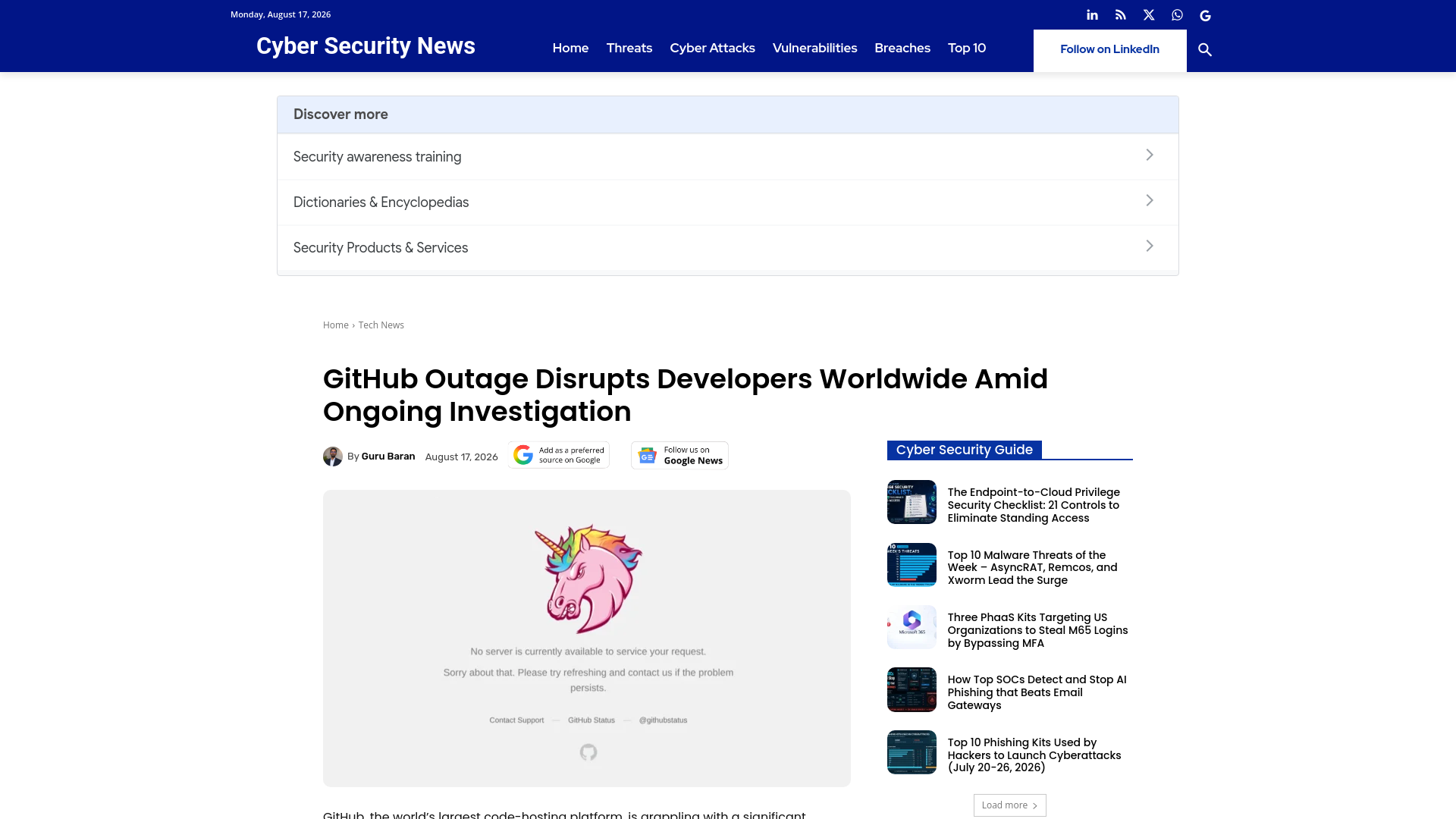1456x819 pixels.
Task: Click Add as preferred source on Google
Action: tap(559, 455)
